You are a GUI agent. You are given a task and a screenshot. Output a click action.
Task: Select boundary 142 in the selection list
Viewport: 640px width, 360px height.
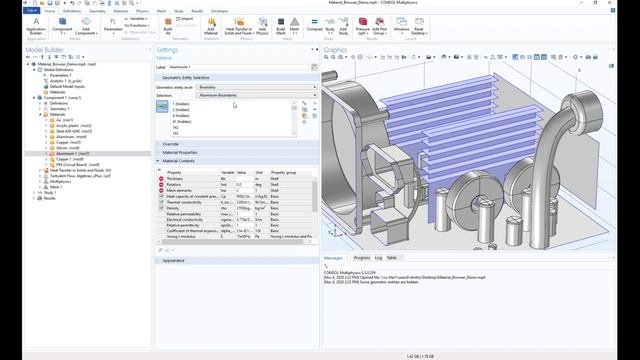[176, 127]
